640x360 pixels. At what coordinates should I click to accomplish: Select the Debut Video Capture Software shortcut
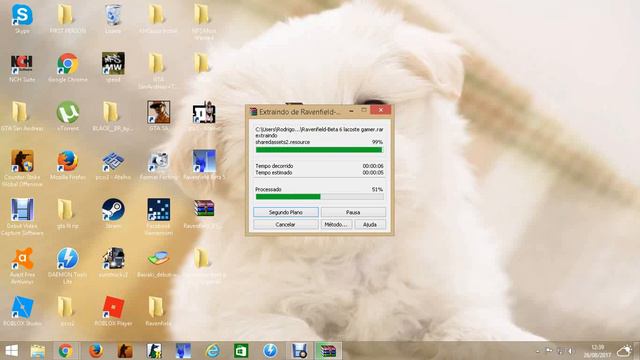click(22, 217)
